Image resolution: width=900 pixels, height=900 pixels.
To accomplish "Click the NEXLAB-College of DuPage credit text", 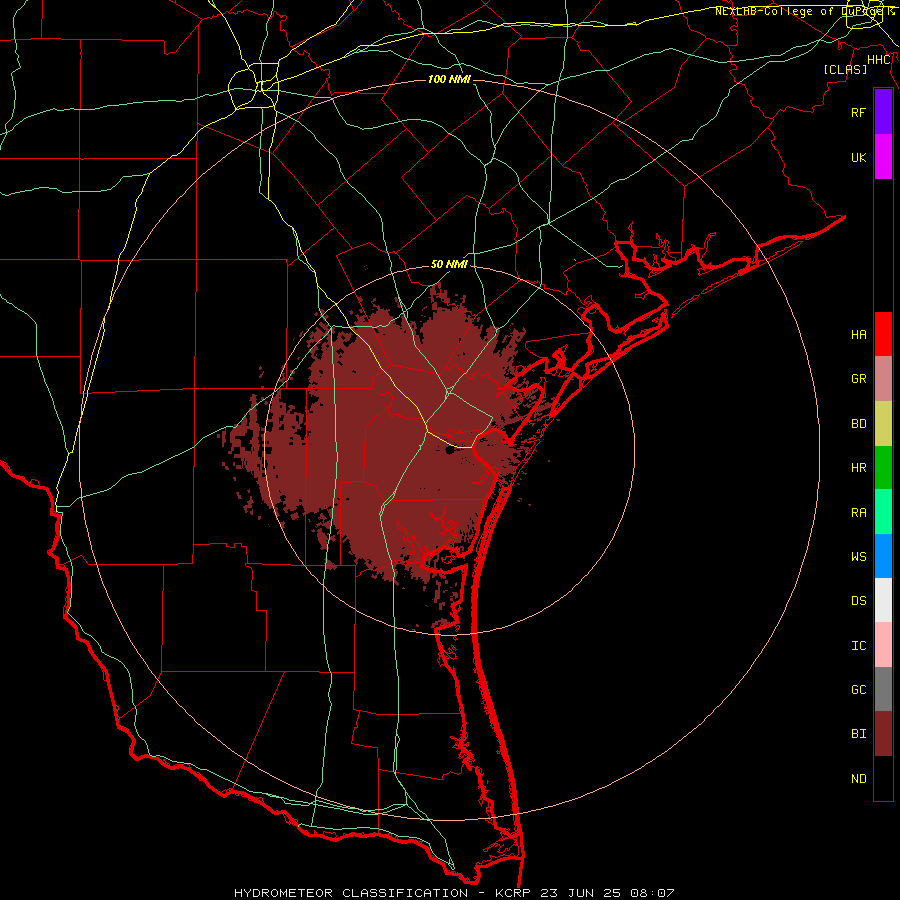I will (800, 11).
